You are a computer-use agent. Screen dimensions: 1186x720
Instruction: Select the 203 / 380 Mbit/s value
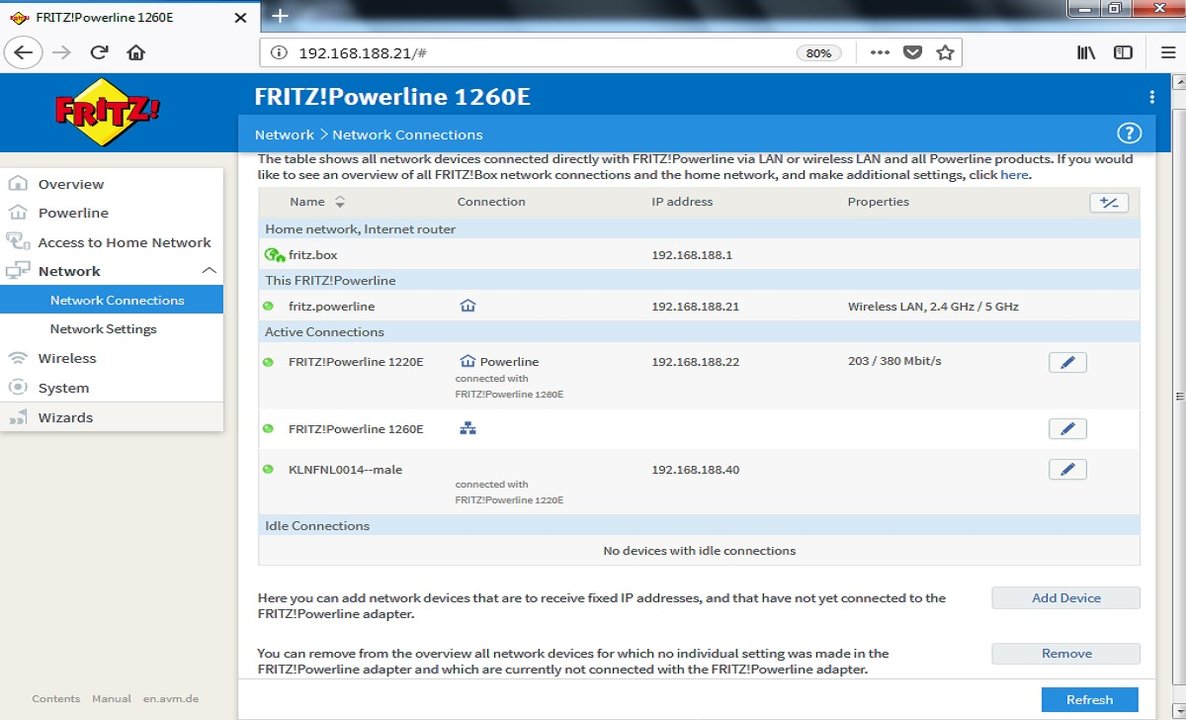pyautogui.click(x=894, y=361)
